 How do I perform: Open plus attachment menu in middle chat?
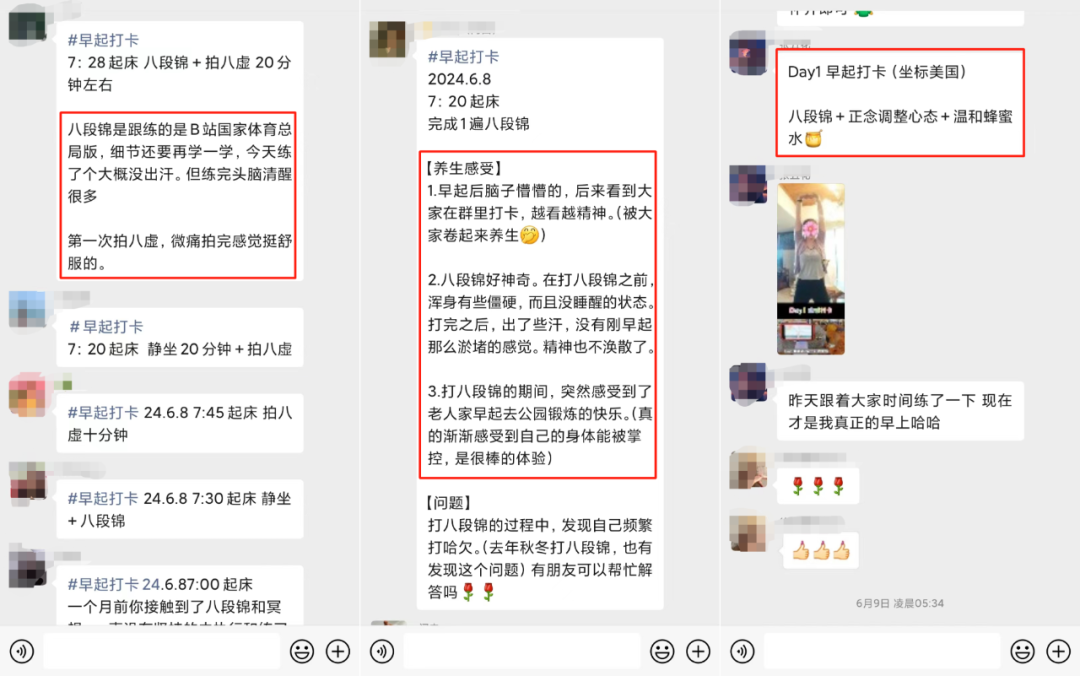click(x=698, y=651)
